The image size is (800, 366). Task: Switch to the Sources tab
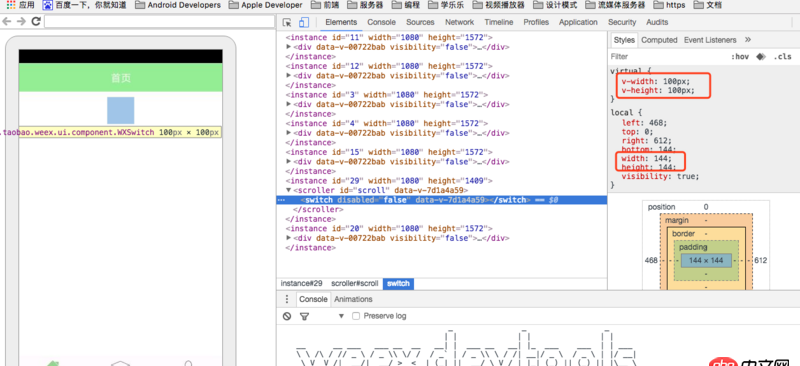(x=420, y=22)
